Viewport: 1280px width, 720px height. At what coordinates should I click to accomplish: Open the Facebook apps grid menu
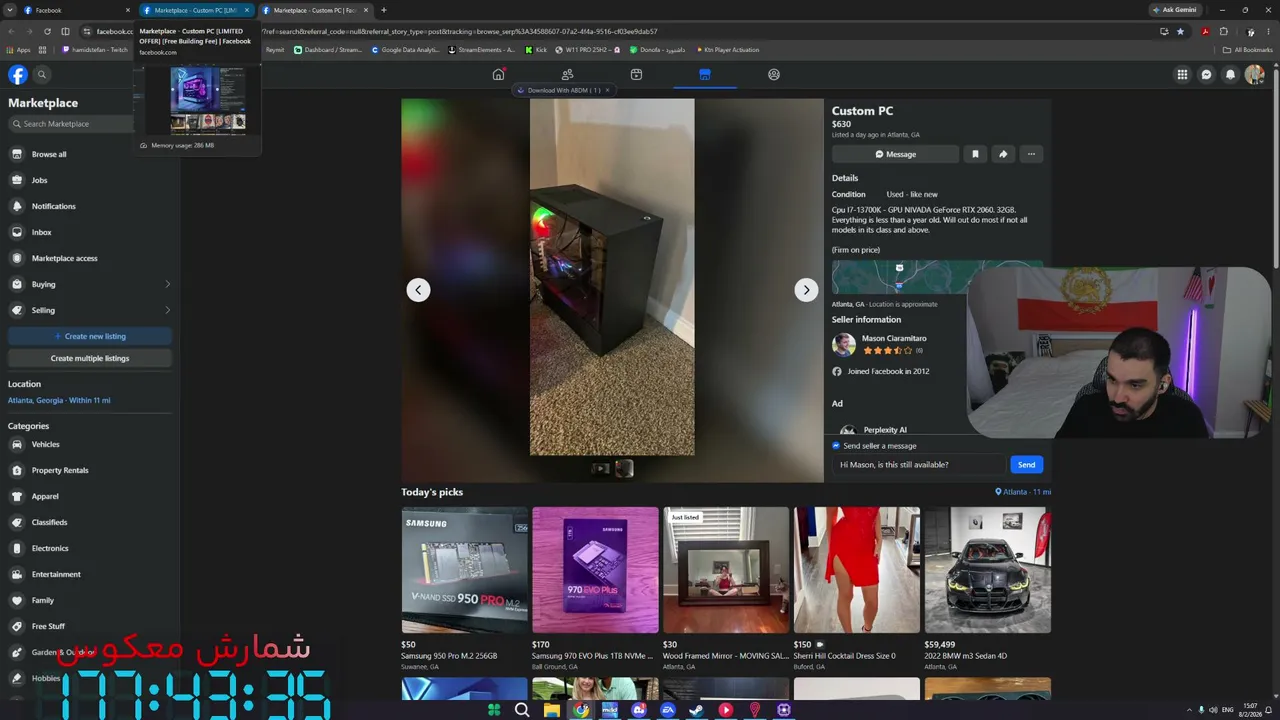(1182, 74)
